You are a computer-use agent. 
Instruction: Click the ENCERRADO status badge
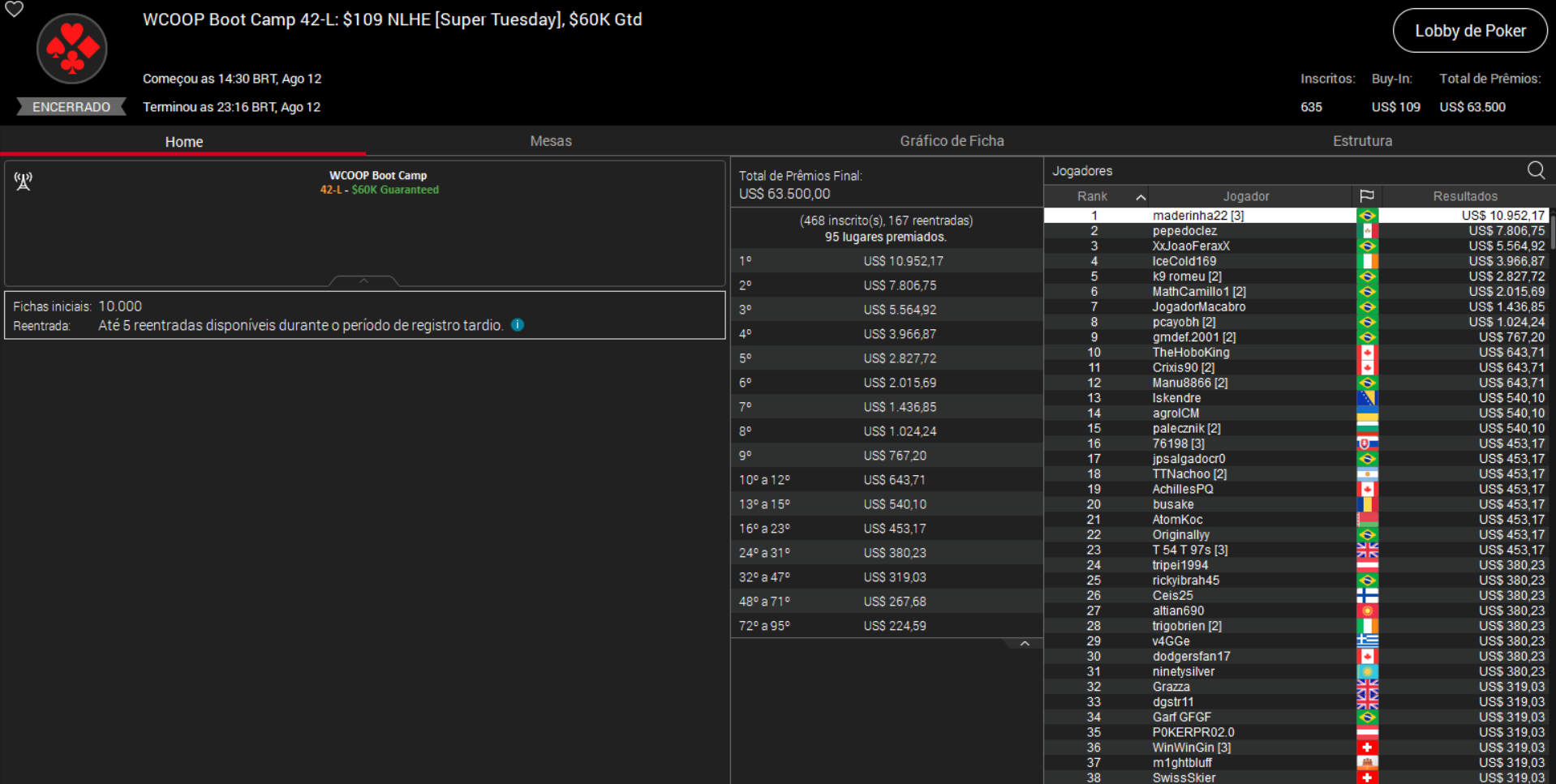coord(71,107)
